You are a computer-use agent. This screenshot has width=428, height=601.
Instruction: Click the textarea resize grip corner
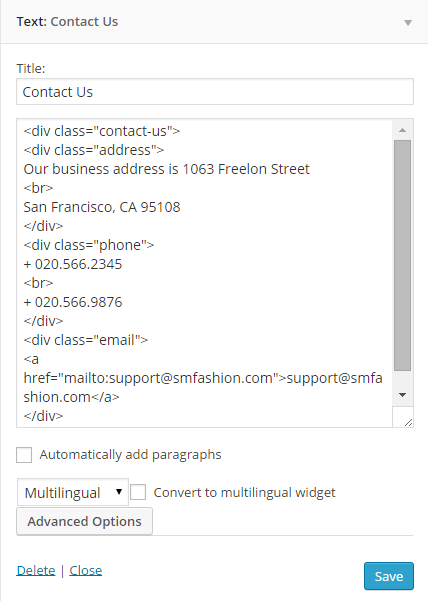(408, 422)
